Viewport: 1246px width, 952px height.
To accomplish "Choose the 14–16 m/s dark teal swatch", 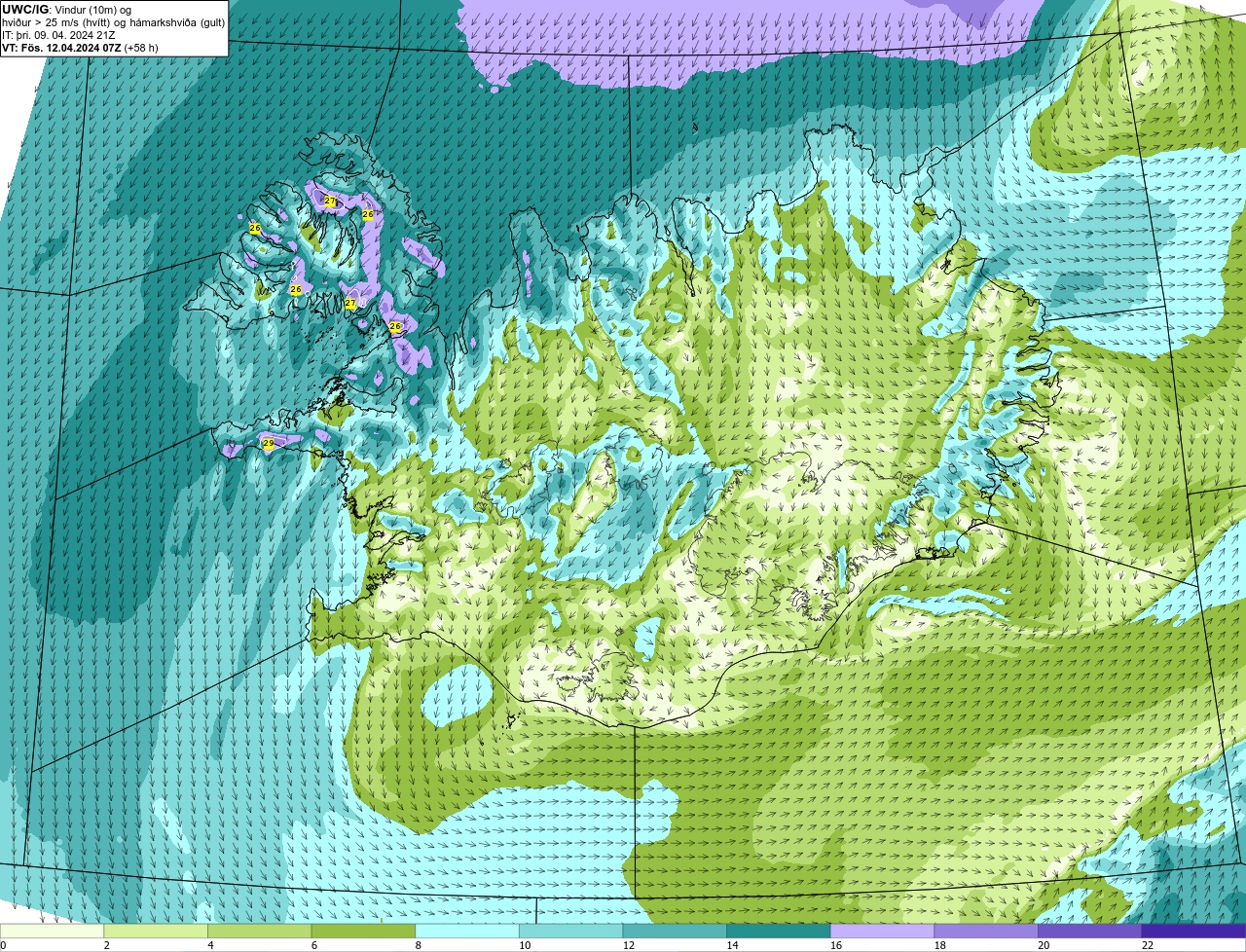I will 778,931.
